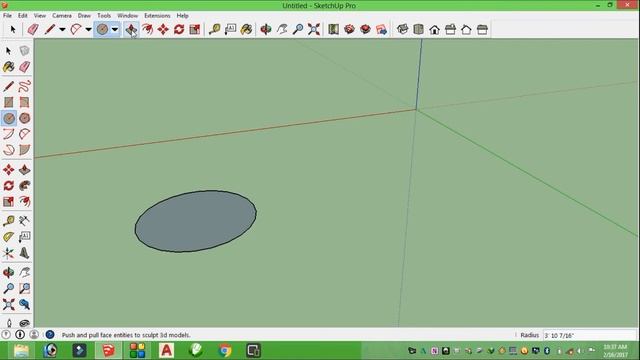The image size is (640, 360).
Task: Select the Rotated Rectangle tool
Action: pyautogui.click(x=24, y=102)
